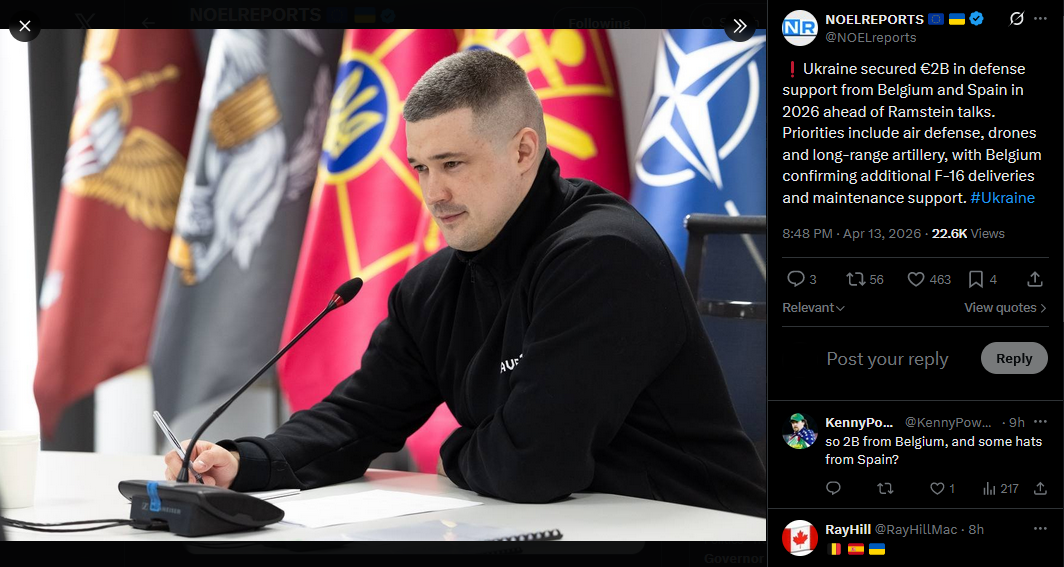Open the RayHill display name
The width and height of the screenshot is (1064, 567).
(x=848, y=529)
